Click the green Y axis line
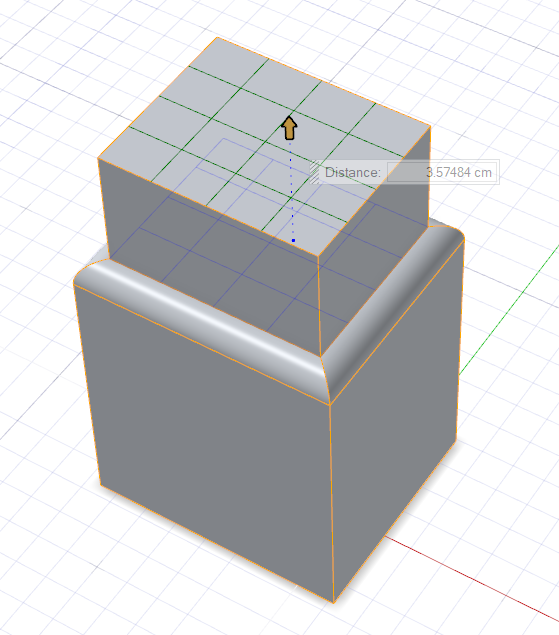Screen dimensions: 559x635 [510, 310]
